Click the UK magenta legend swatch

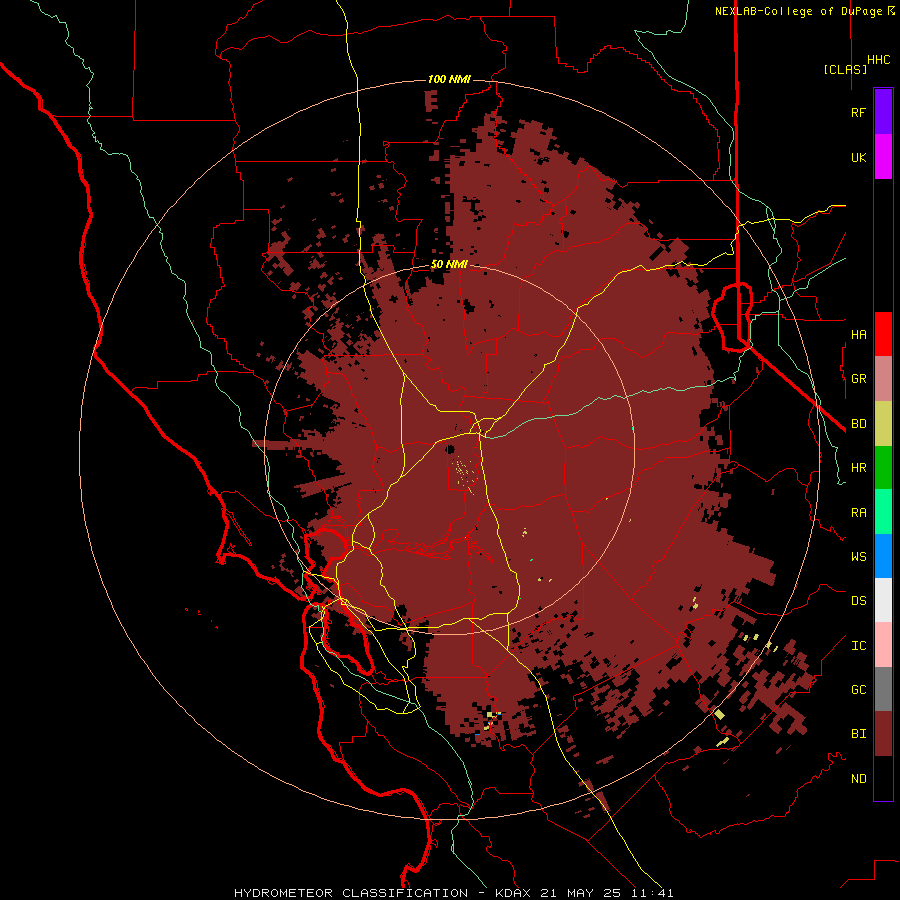point(883,157)
